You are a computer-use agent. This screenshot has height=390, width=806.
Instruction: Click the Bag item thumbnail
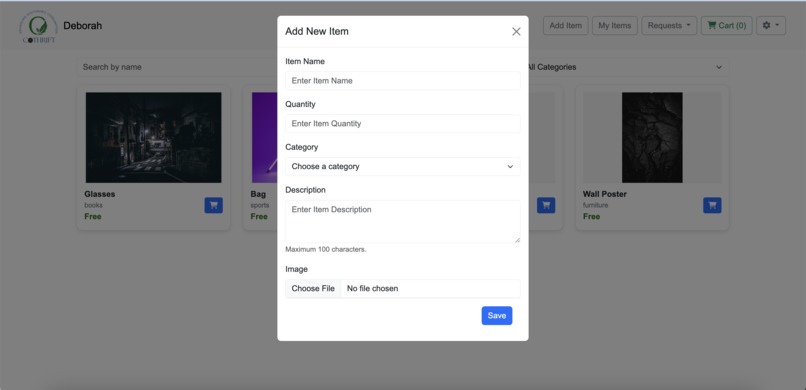click(265, 137)
